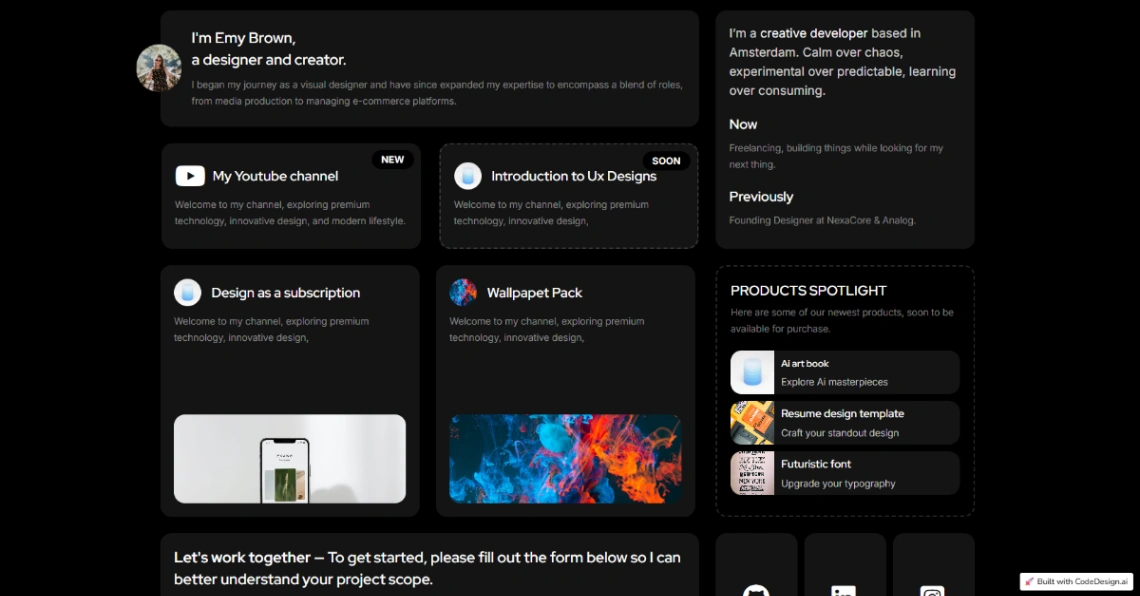
Task: Click Emy Brown's profile avatar
Action: point(159,68)
